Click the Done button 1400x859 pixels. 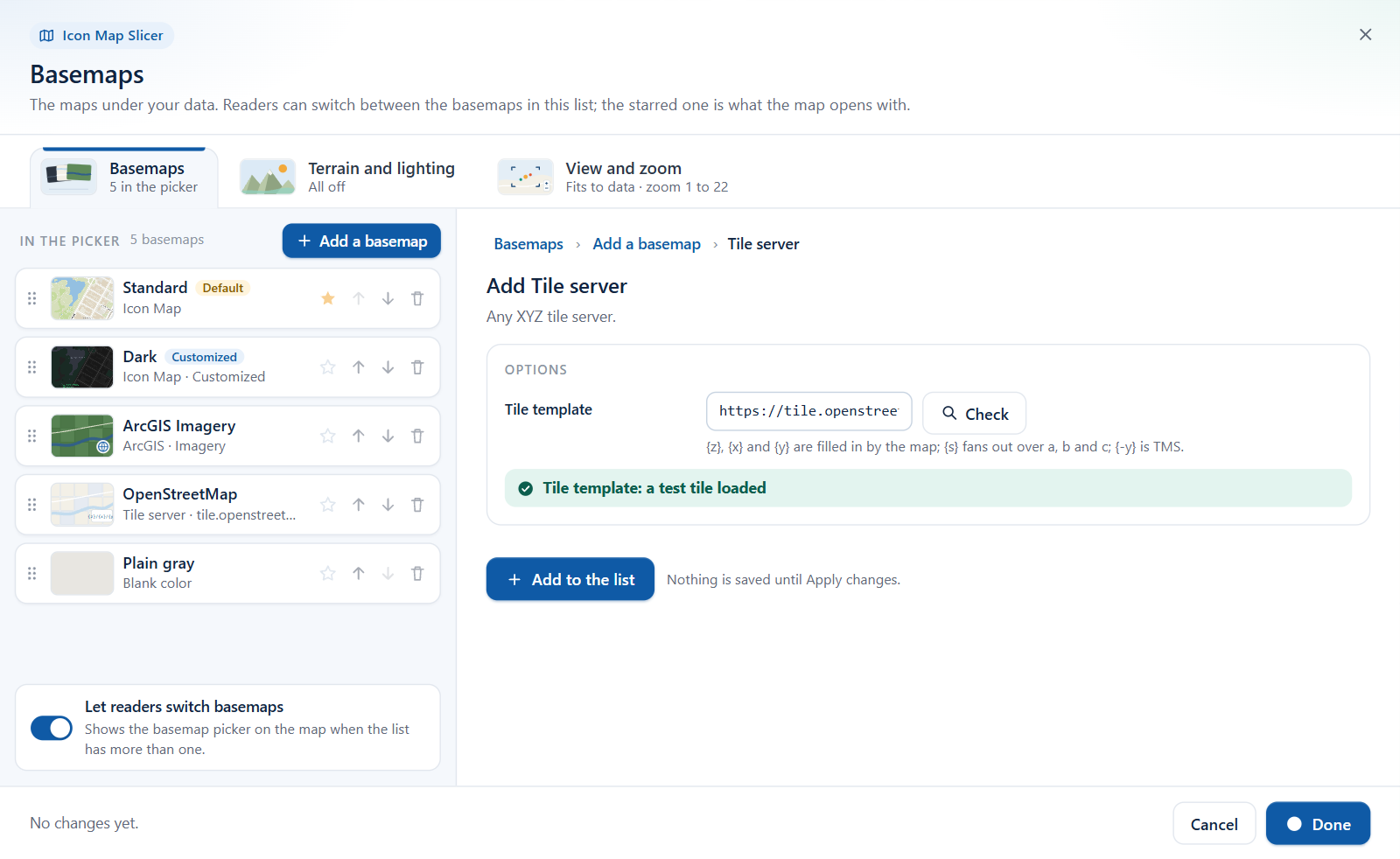tap(1318, 824)
